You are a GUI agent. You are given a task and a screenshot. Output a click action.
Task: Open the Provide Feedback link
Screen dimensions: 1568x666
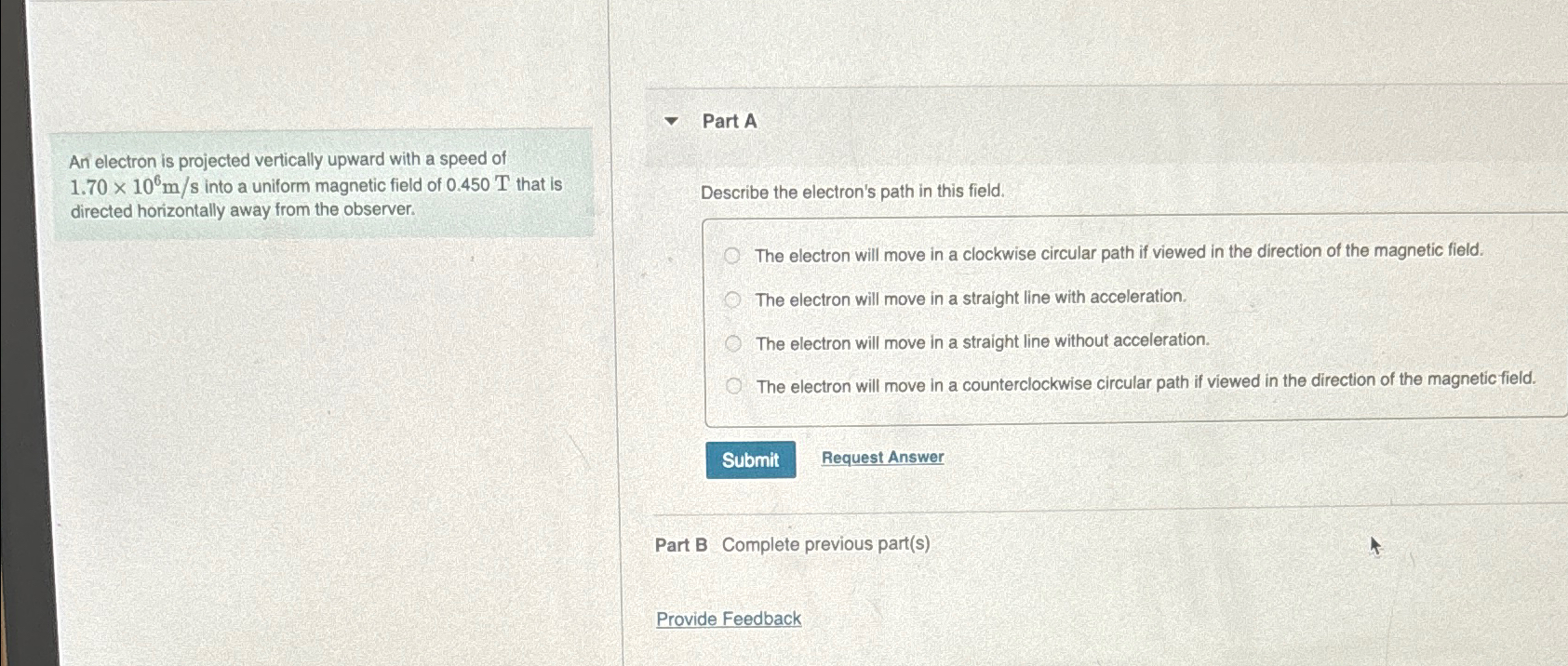(x=729, y=618)
